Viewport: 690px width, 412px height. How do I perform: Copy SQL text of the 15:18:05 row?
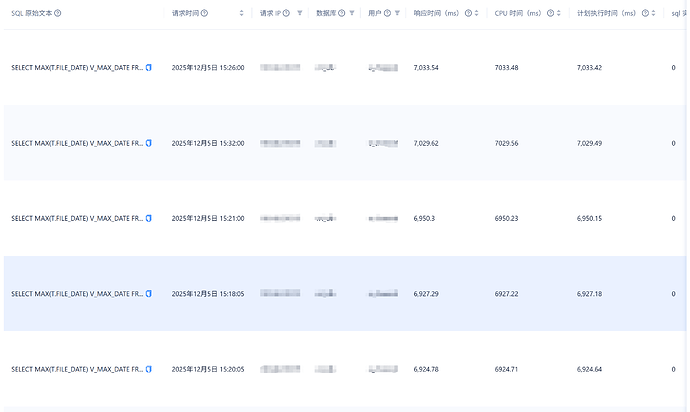[x=149, y=294]
